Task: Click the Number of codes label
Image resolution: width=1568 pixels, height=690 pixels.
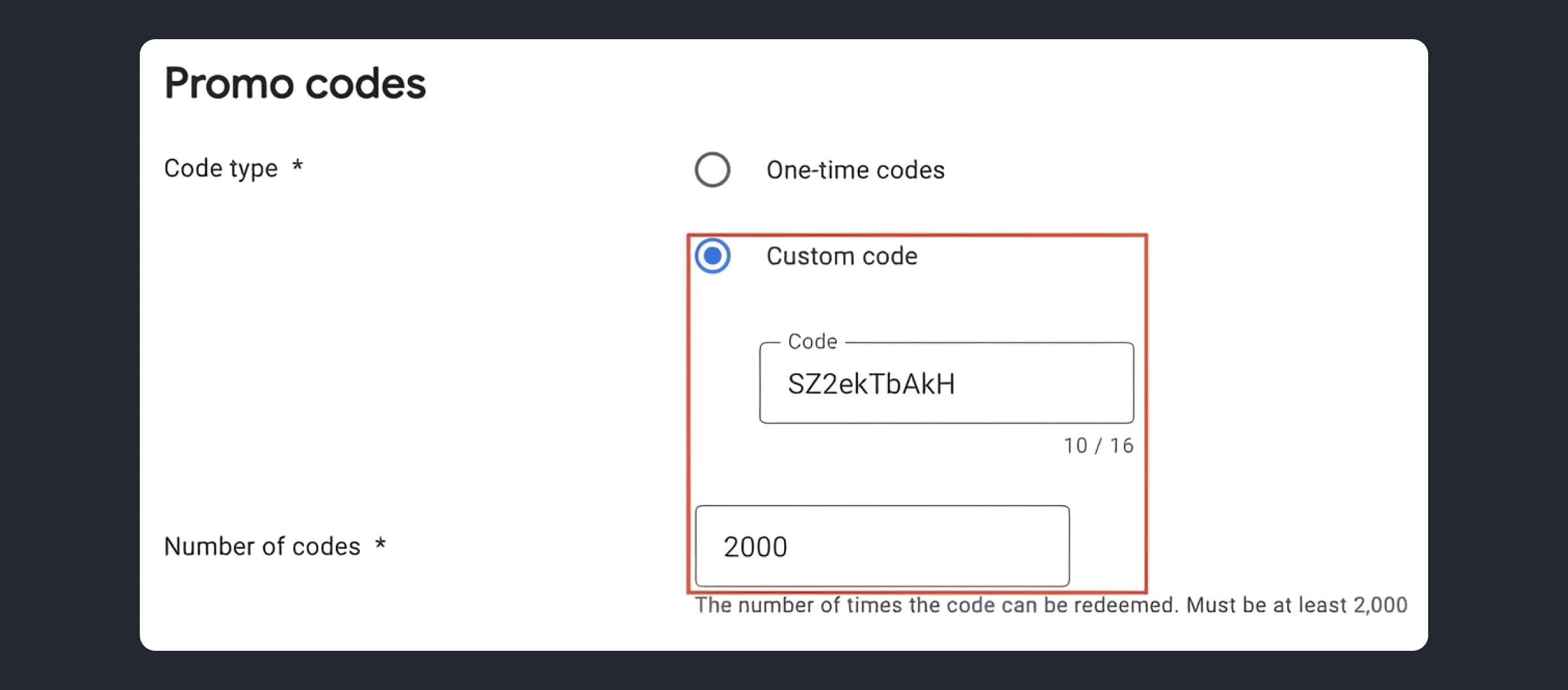Action: [263, 546]
